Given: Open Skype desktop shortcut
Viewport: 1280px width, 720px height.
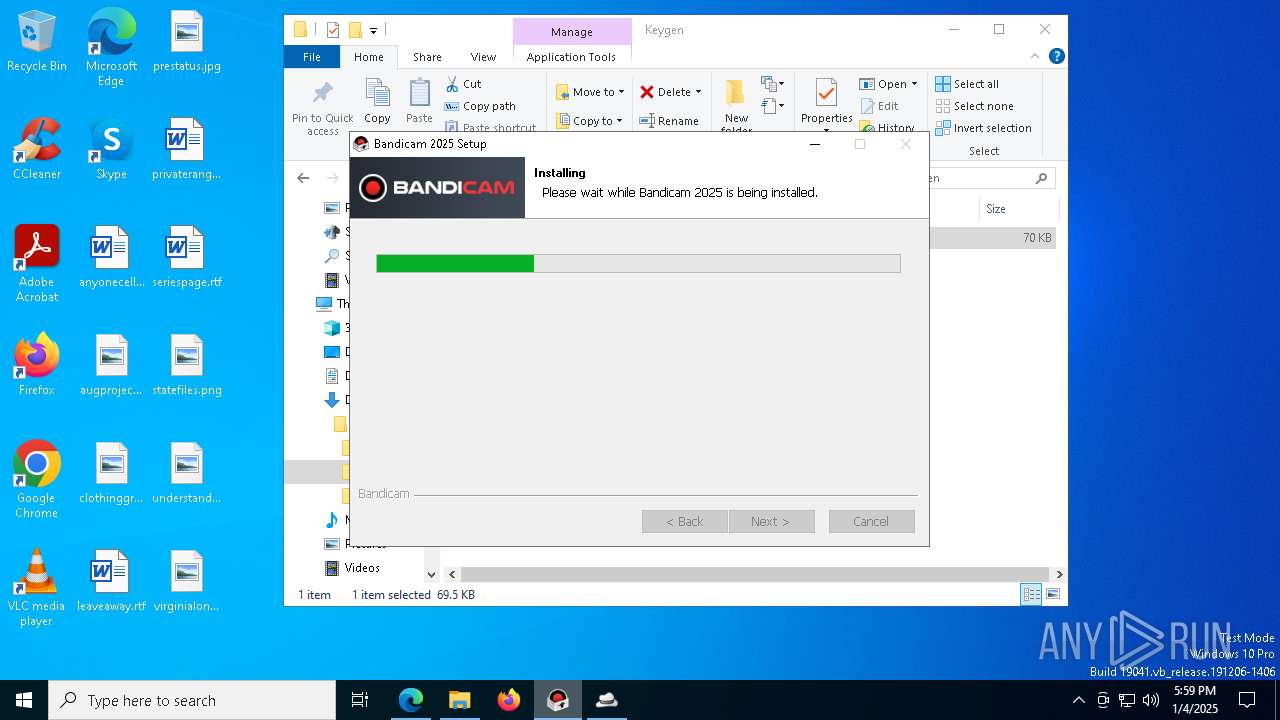Looking at the screenshot, I should click(x=111, y=149).
